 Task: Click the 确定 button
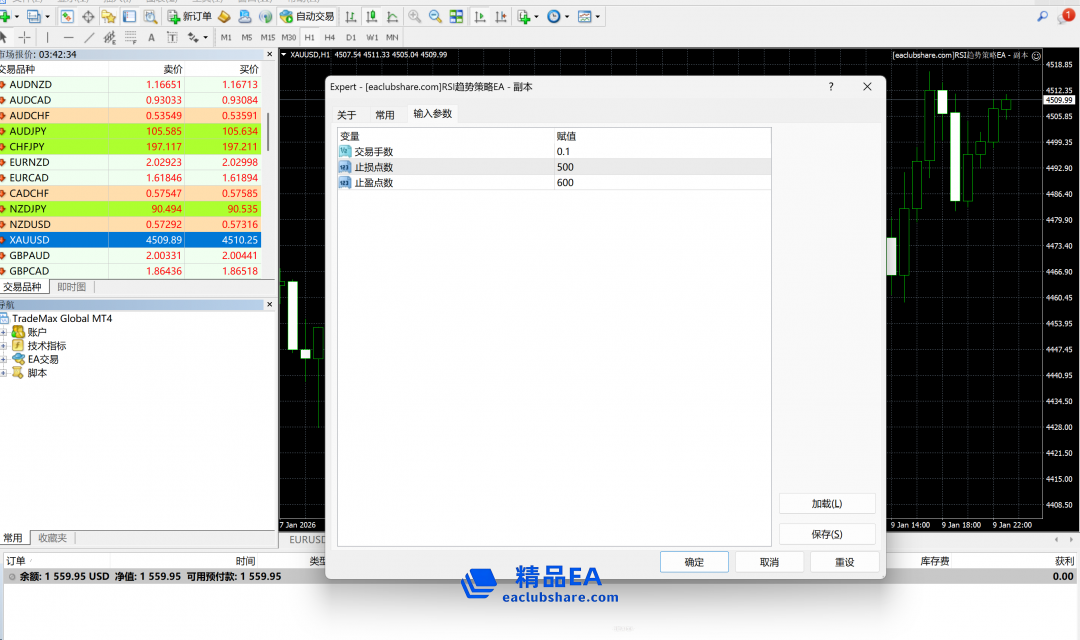click(x=694, y=562)
